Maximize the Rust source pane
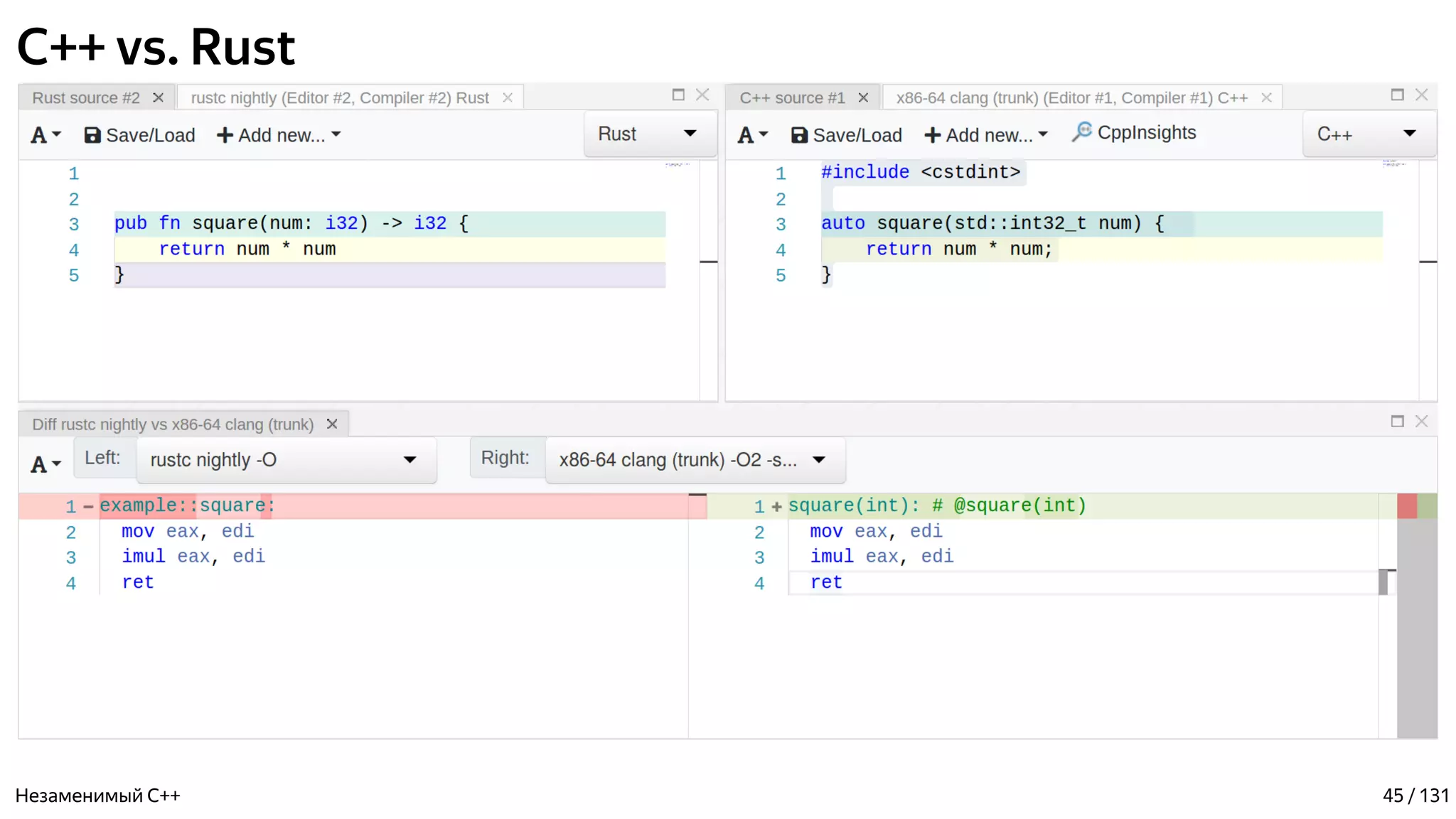 [x=678, y=95]
